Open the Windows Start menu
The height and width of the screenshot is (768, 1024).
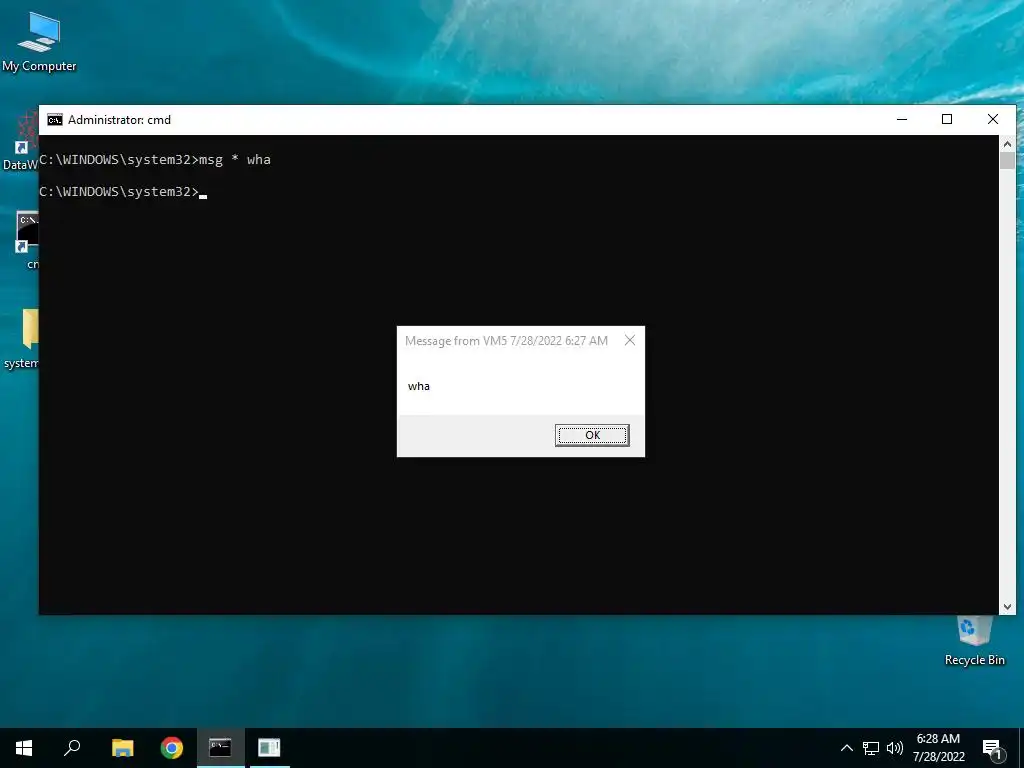[x=24, y=748]
